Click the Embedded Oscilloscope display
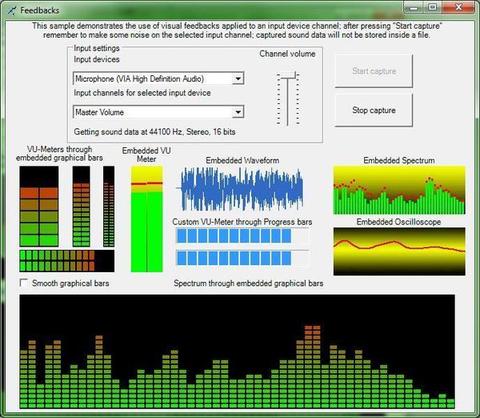 pos(399,251)
